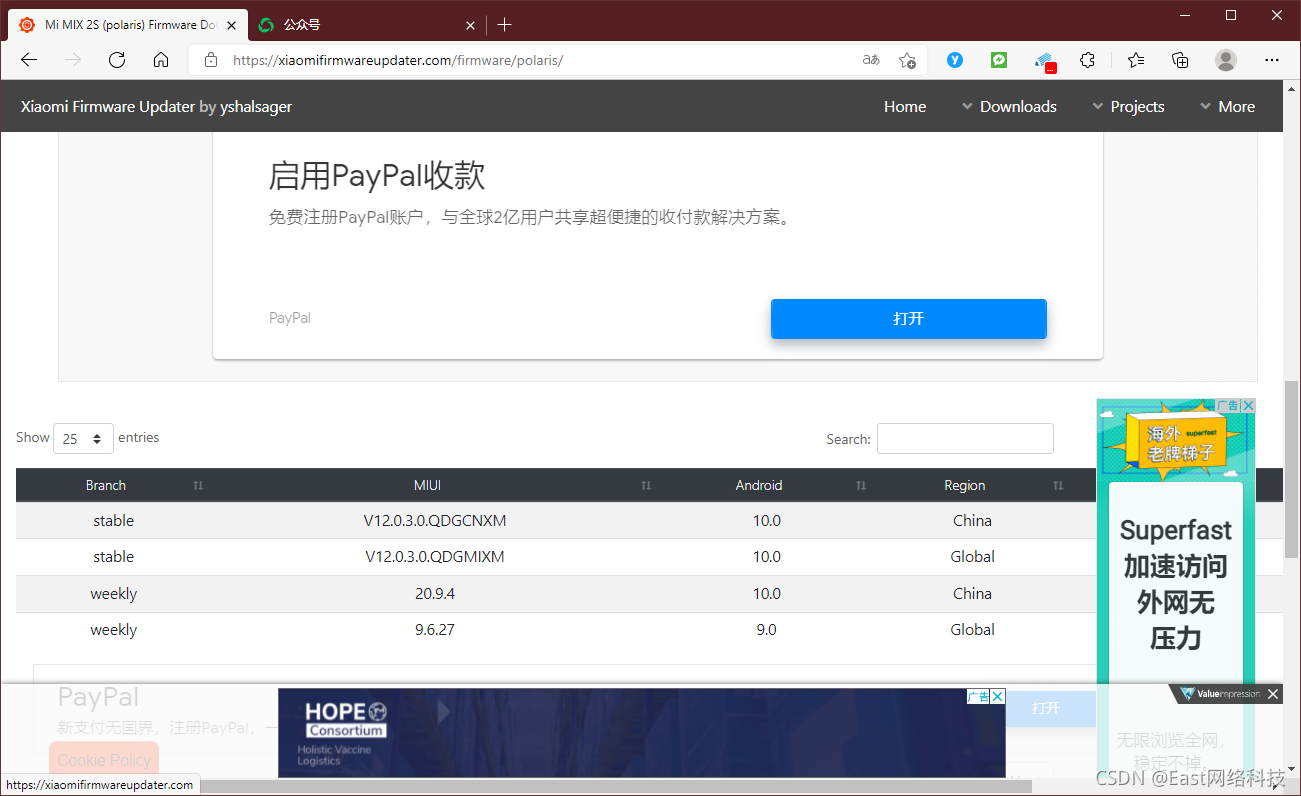Open a new tab with plus button
Screen dimensions: 1301x796
(x=504, y=24)
